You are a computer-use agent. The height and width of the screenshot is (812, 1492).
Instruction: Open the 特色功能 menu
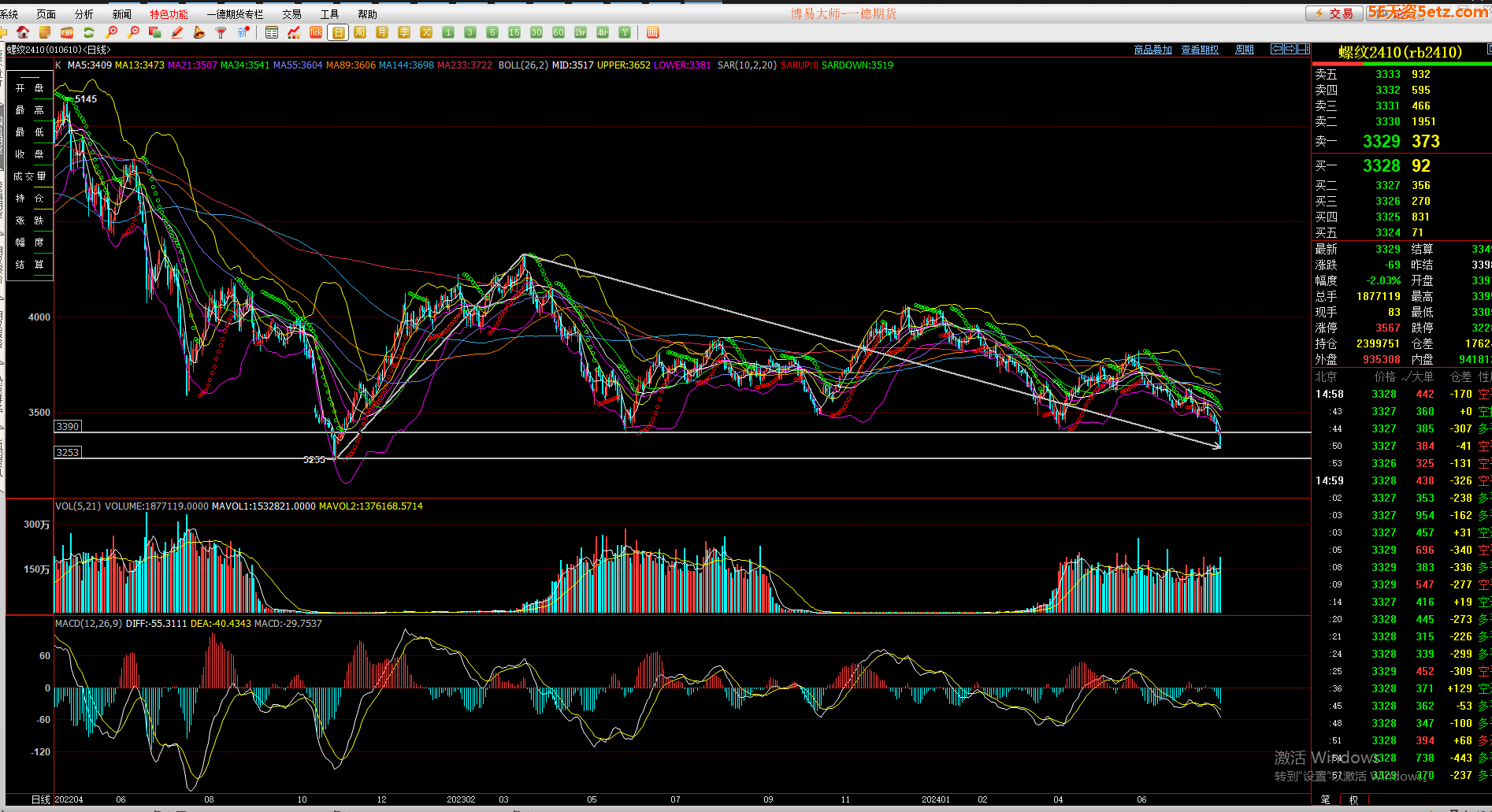point(169,14)
